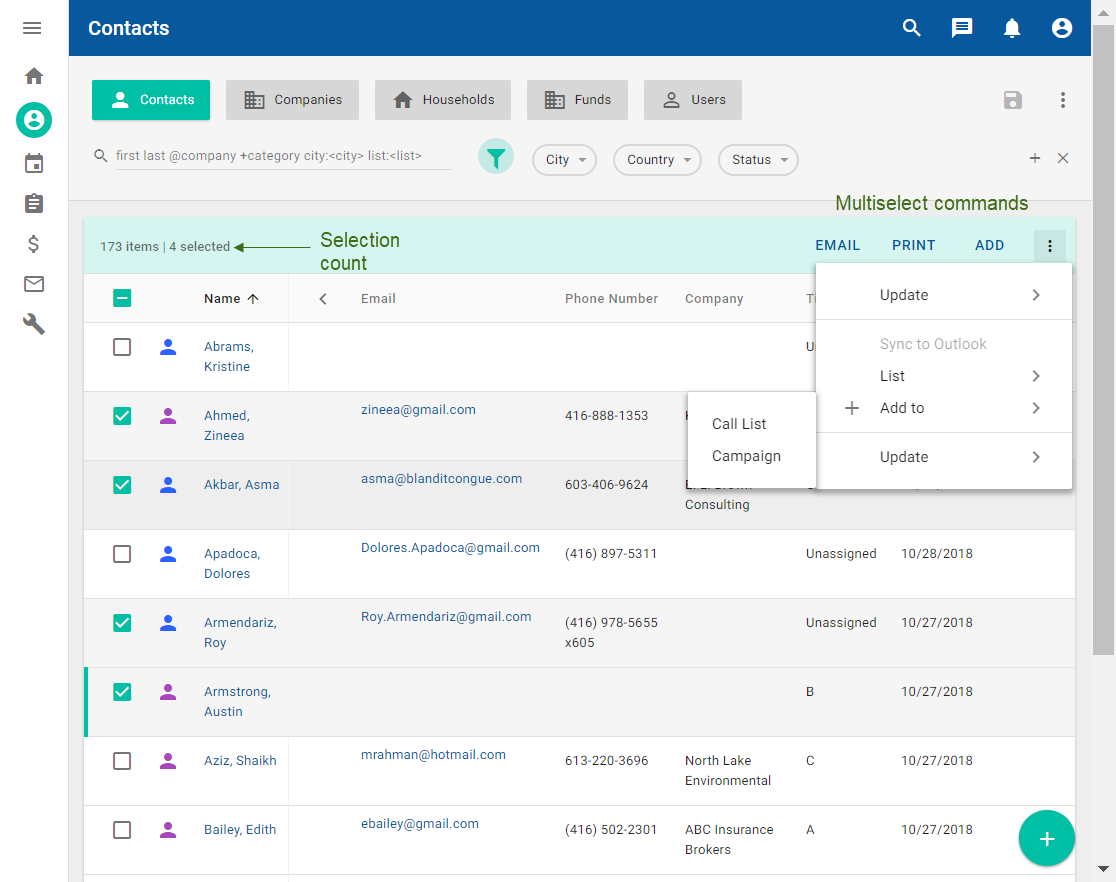1116x882 pixels.
Task: Open the Country filter dropdown
Action: pyautogui.click(x=657, y=160)
